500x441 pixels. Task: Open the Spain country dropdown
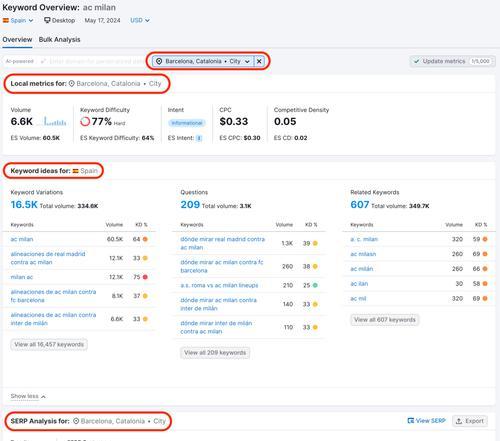pyautogui.click(x=18, y=20)
